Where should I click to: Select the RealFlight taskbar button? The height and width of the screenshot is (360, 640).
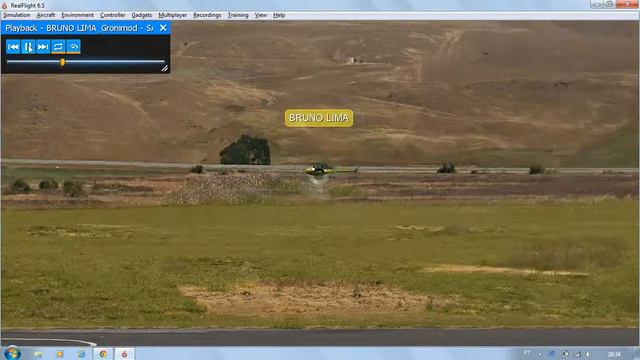click(124, 354)
